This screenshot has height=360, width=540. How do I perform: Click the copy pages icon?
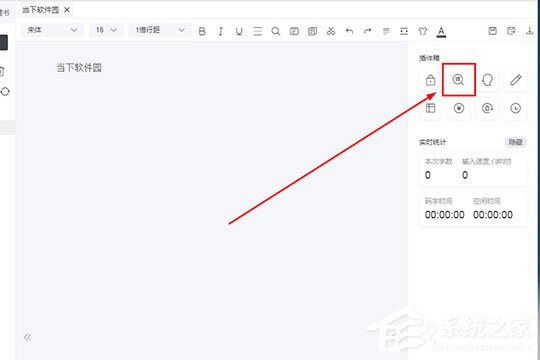pos(312,31)
